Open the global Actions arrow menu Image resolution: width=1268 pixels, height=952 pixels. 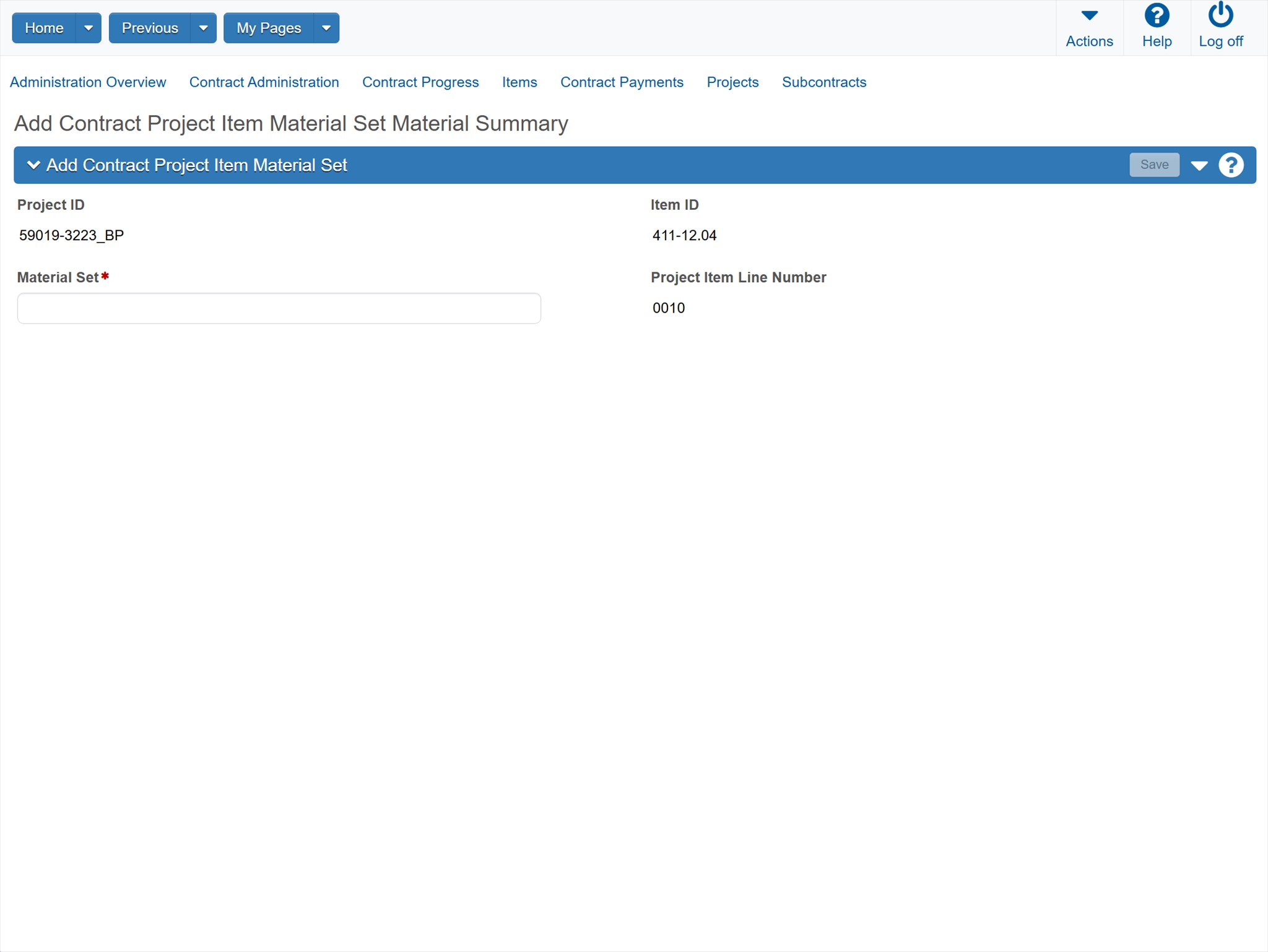(1088, 17)
